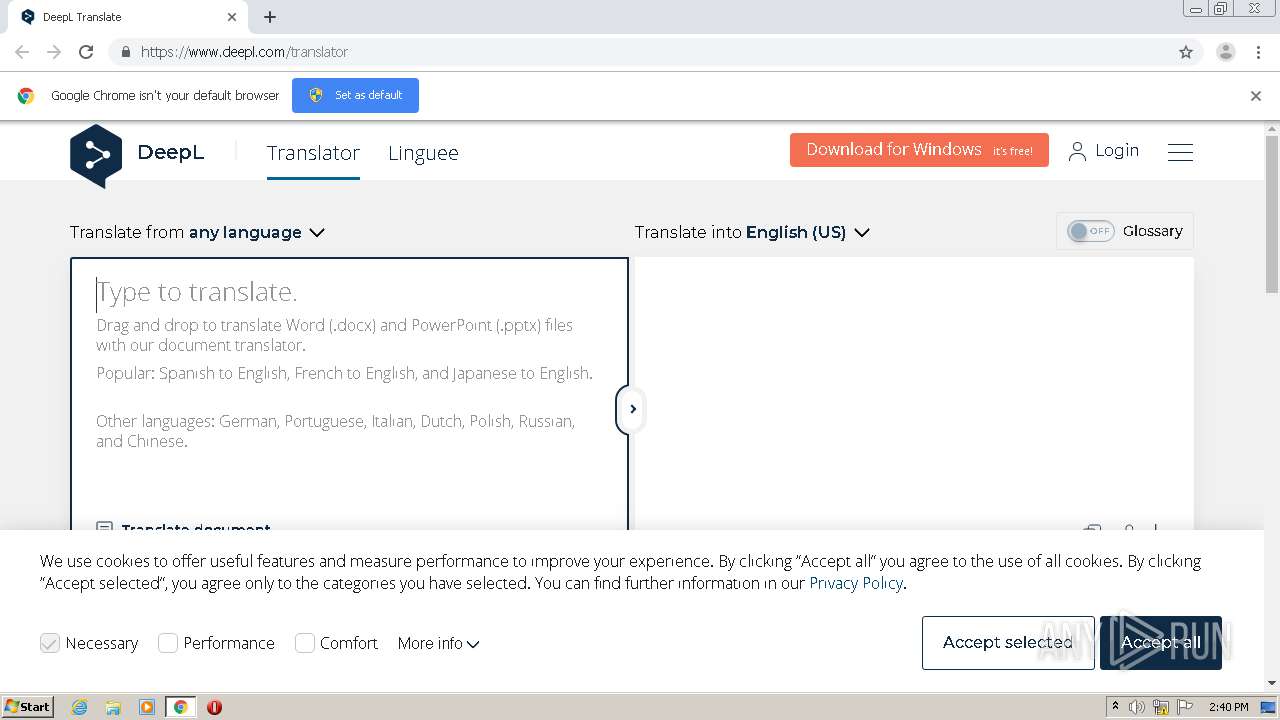Click the red Opera taskbar icon
1280x720 pixels.
point(214,707)
